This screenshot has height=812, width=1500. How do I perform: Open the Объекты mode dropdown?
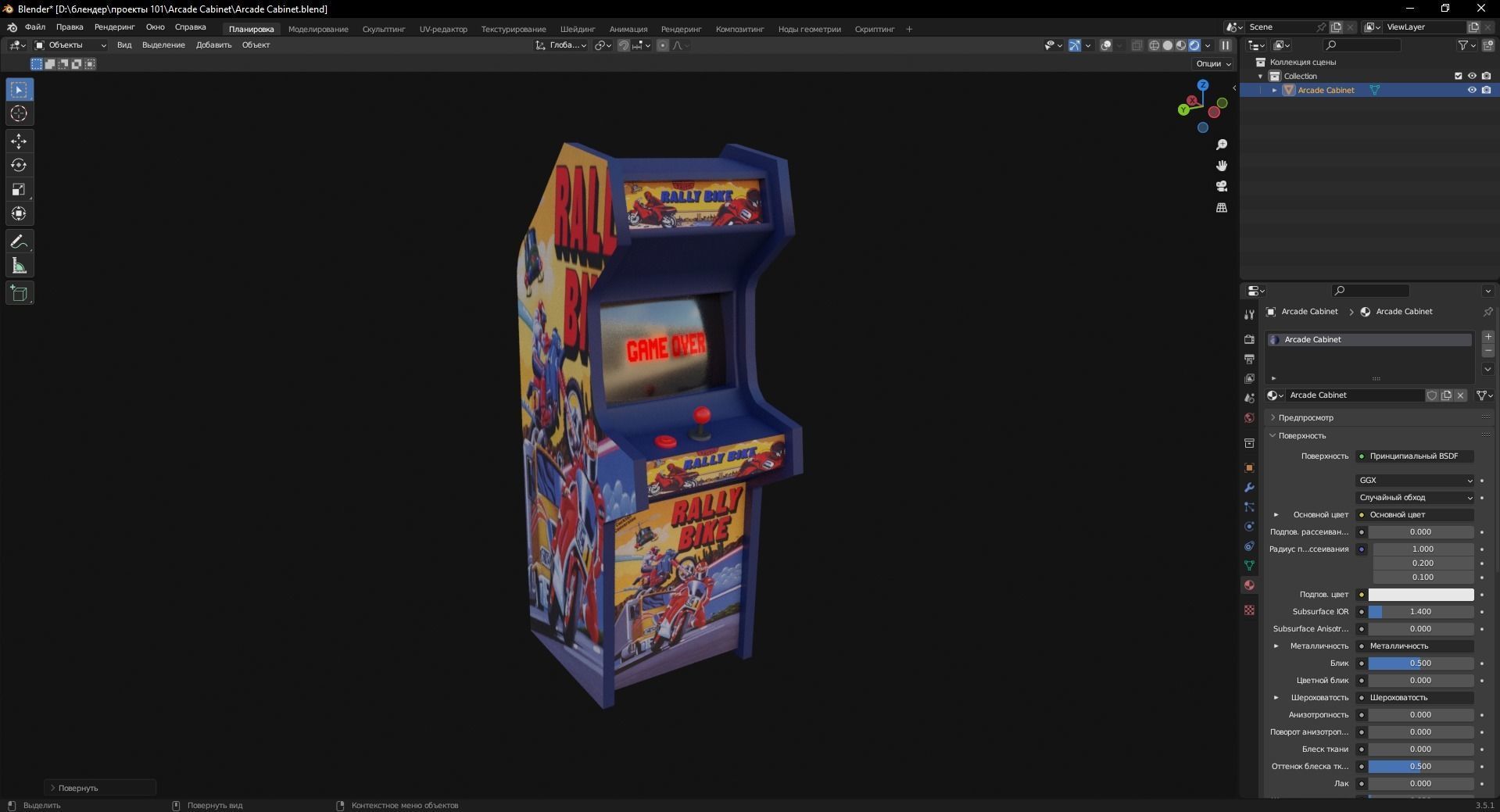coord(70,45)
